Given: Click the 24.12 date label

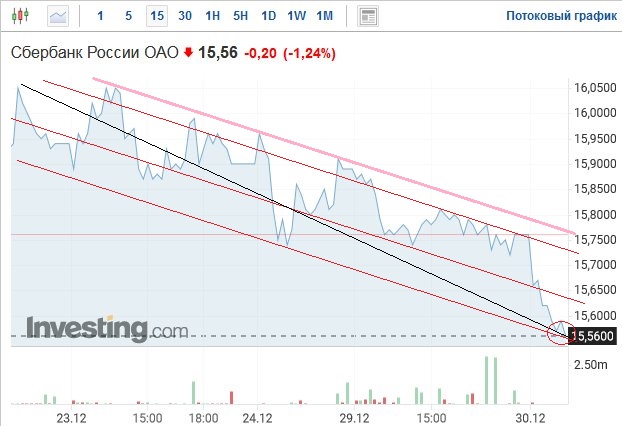Looking at the screenshot, I should pyautogui.click(x=257, y=418).
